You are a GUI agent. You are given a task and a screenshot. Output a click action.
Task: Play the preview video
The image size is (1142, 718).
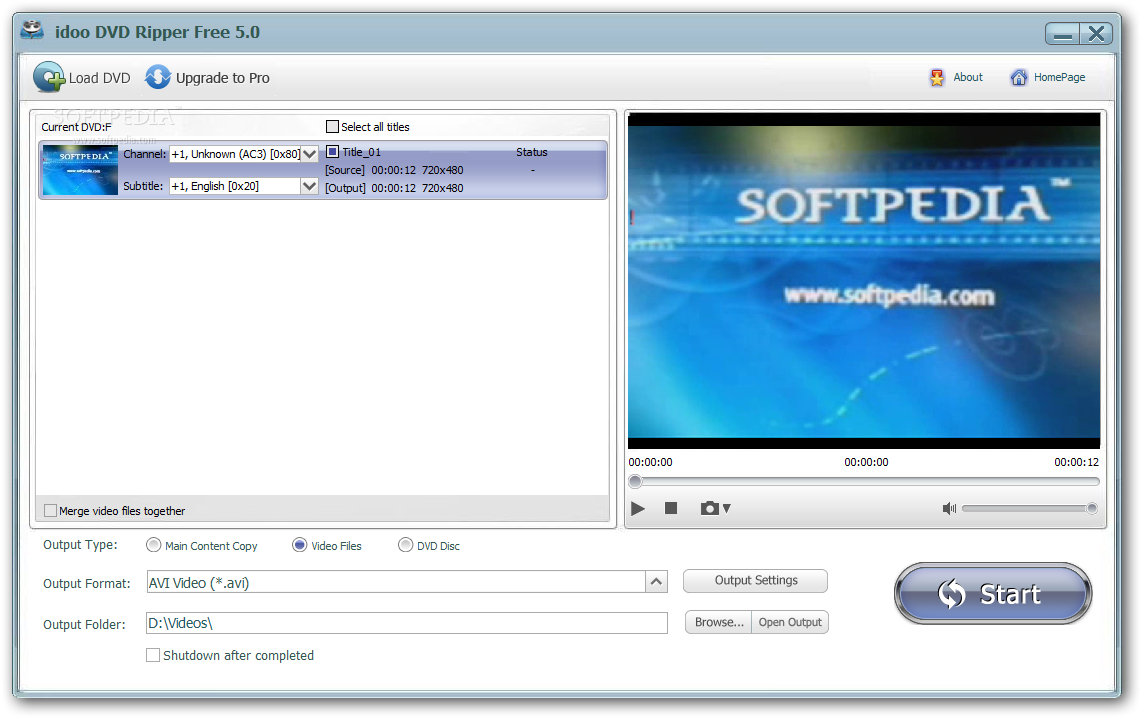638,508
